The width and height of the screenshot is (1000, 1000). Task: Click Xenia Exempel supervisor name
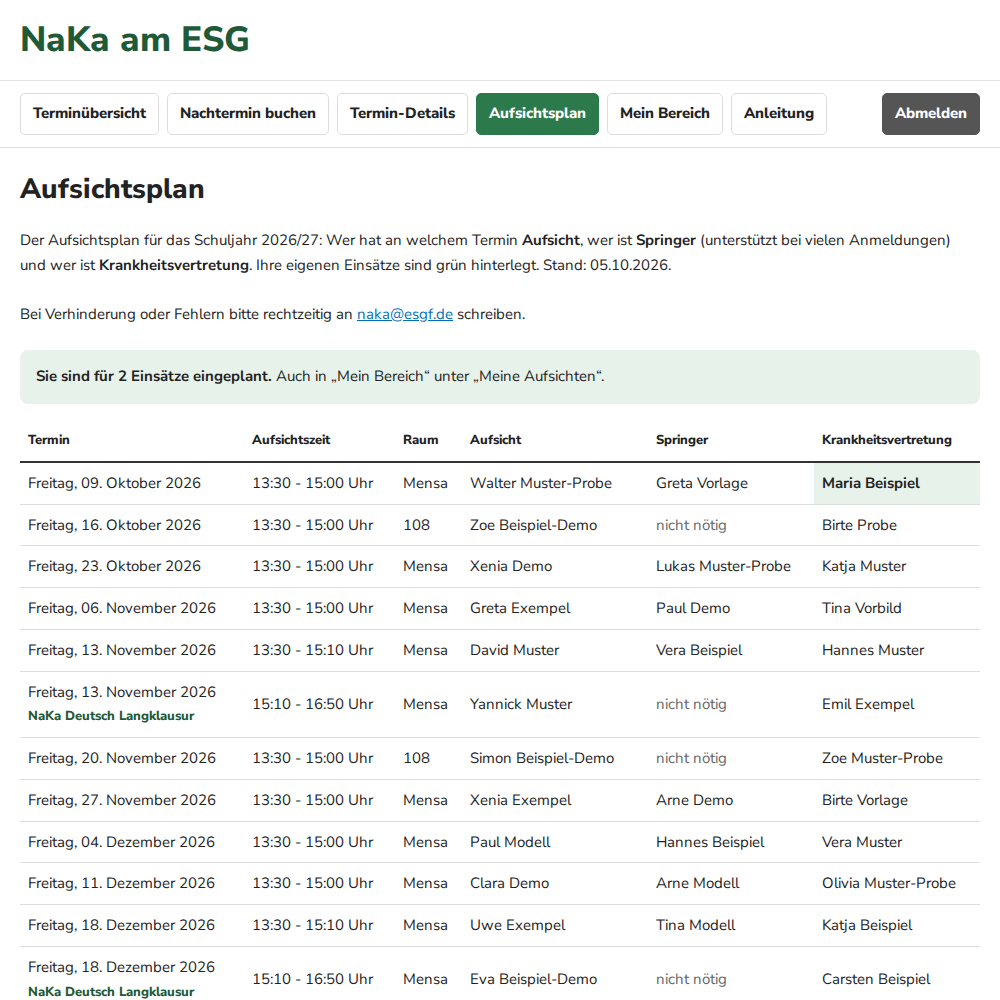tap(520, 800)
